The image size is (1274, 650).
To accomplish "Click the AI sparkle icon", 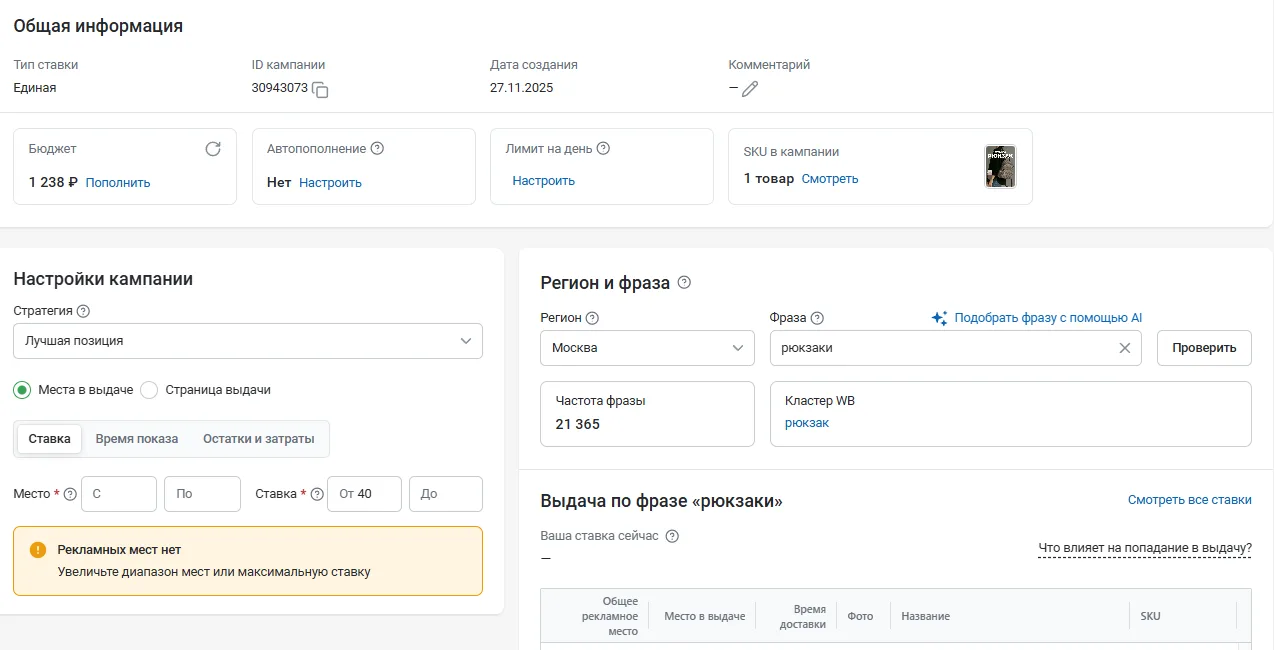I will point(939,318).
